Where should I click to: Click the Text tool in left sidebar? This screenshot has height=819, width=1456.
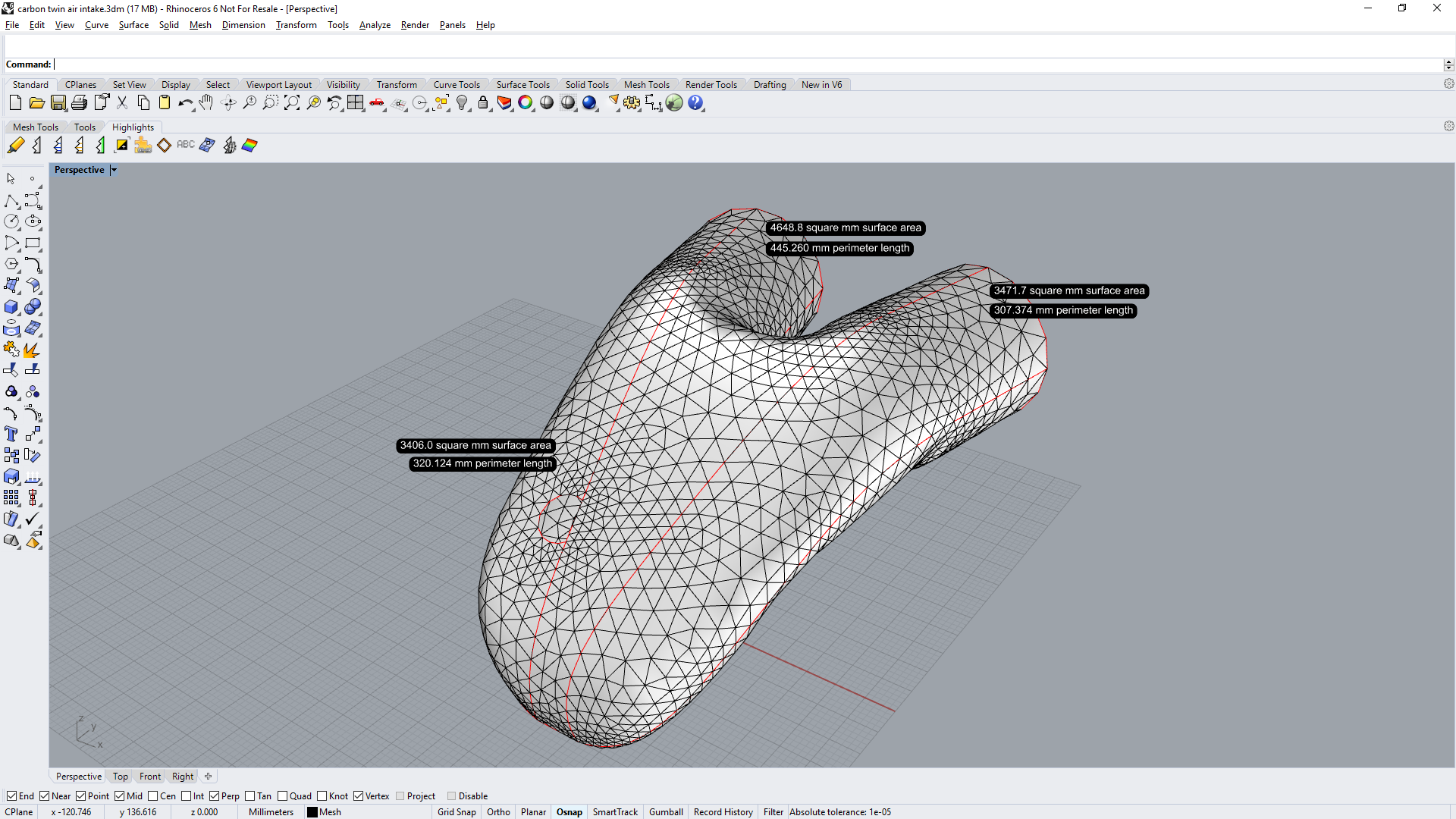pyautogui.click(x=11, y=435)
